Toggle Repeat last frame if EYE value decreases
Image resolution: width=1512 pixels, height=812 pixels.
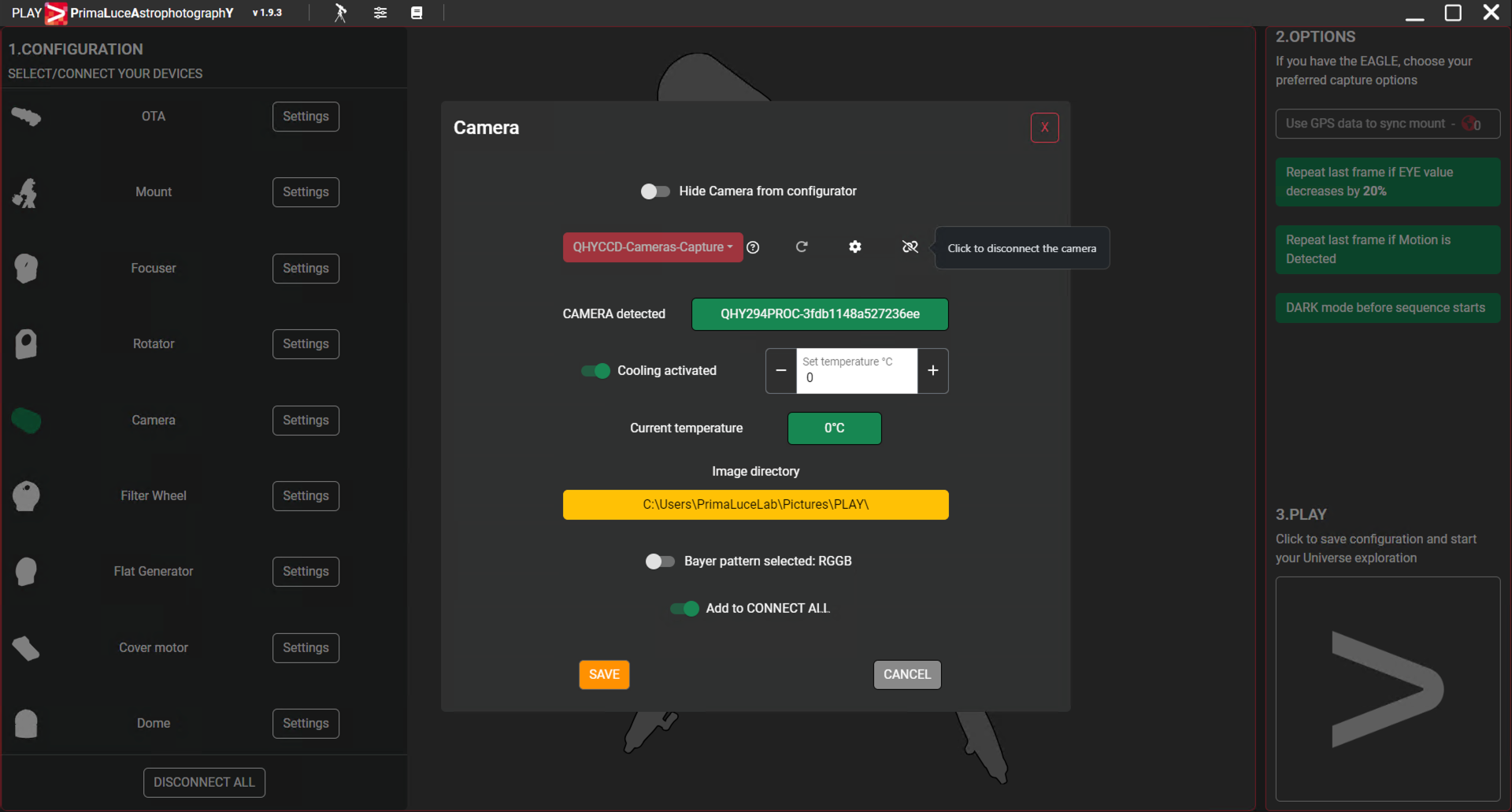(x=1388, y=182)
